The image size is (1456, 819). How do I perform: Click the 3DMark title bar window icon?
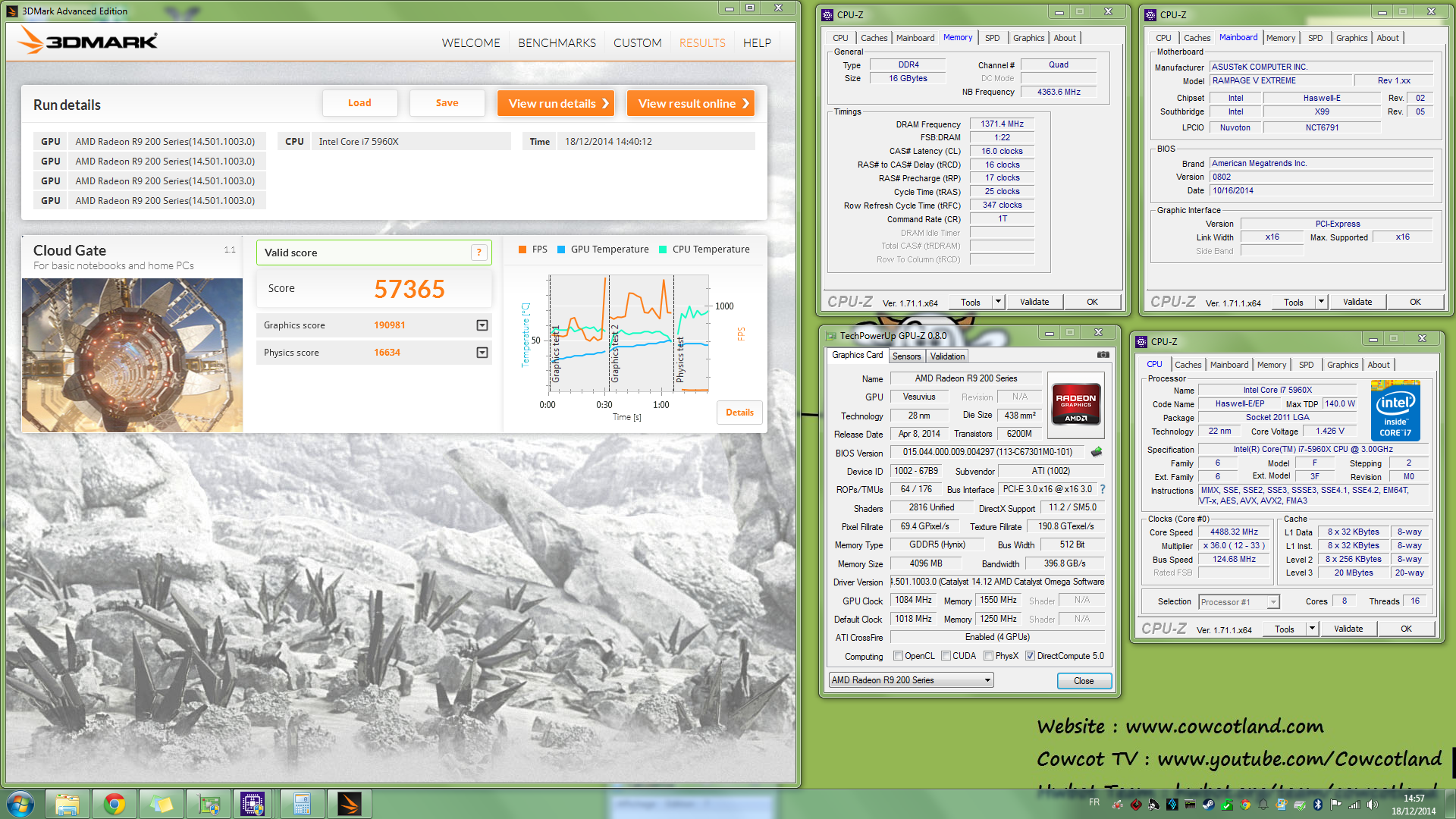tap(12, 11)
